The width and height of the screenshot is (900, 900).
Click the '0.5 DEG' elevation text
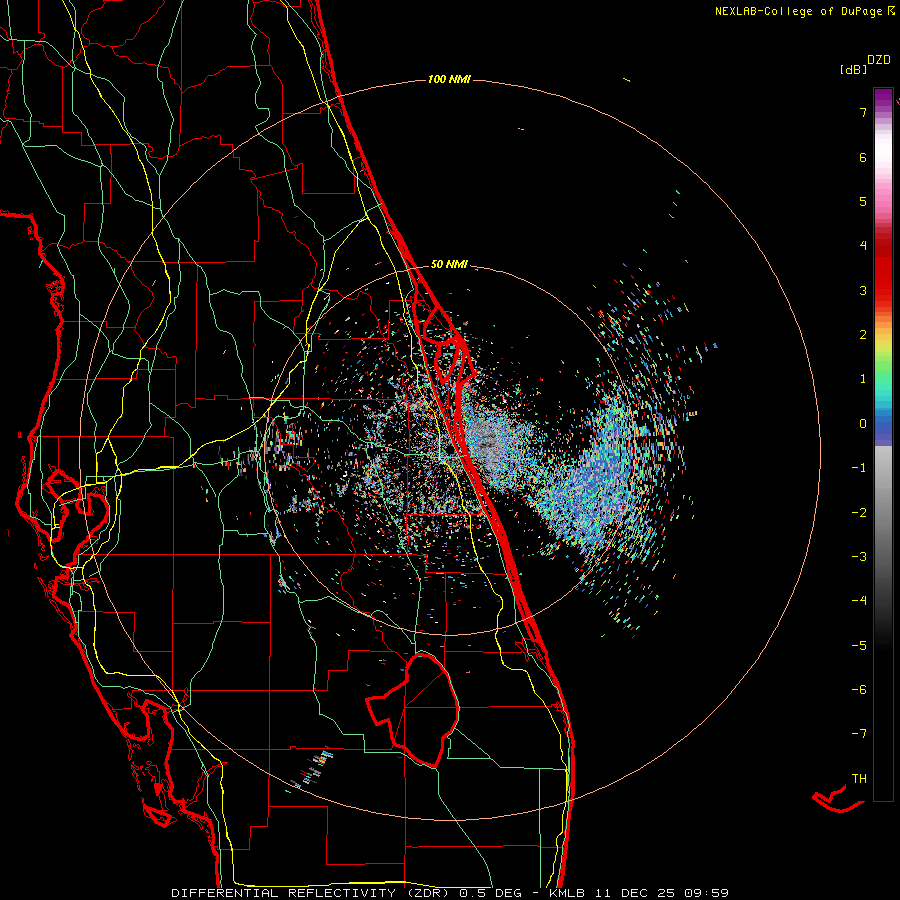(490, 893)
